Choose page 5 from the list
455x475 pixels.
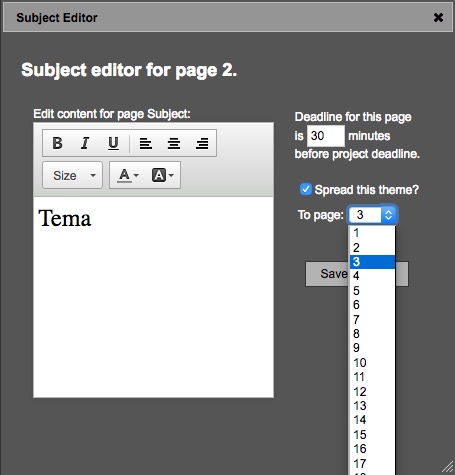372,291
